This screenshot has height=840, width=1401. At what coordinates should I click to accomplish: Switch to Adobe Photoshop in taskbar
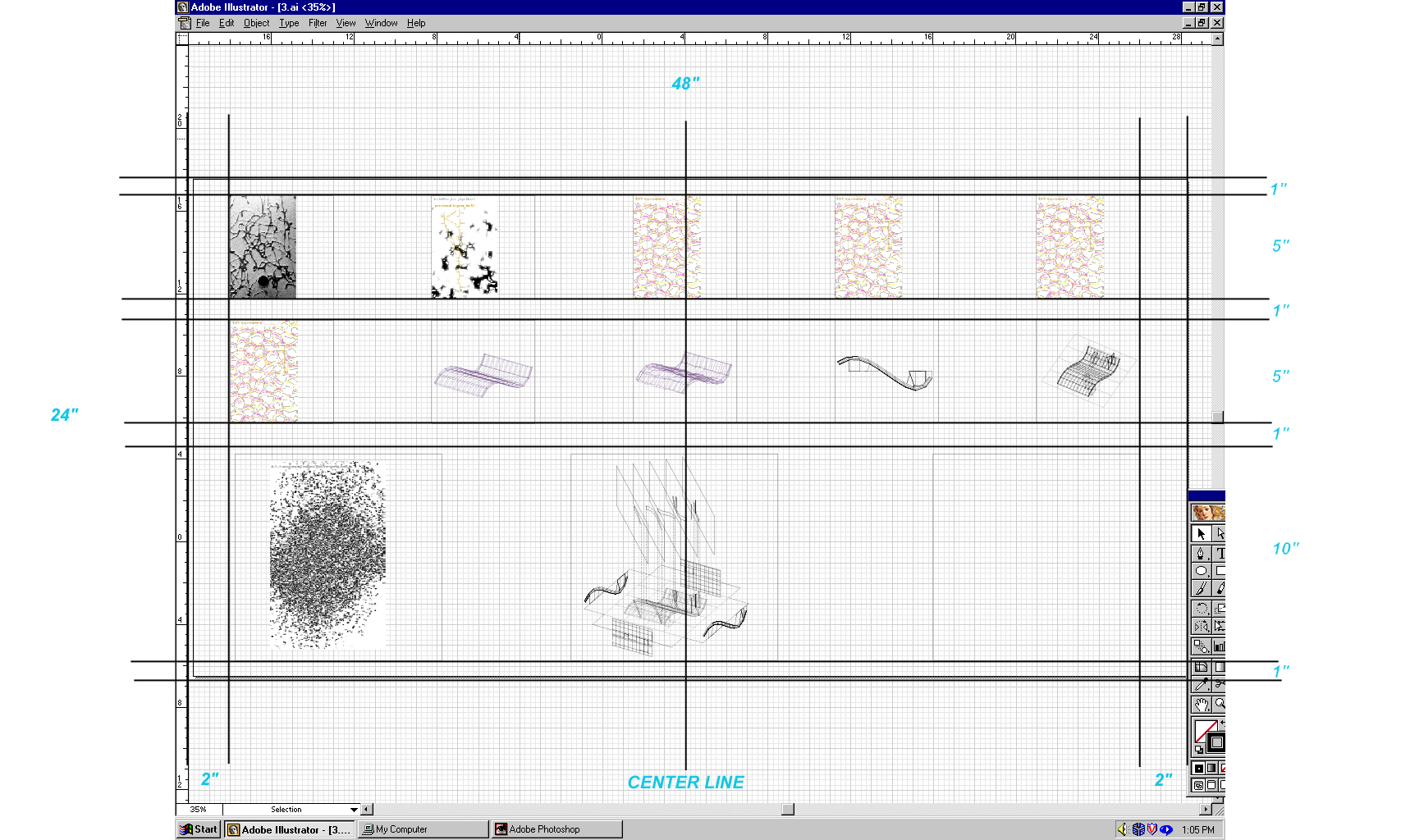click(x=556, y=829)
